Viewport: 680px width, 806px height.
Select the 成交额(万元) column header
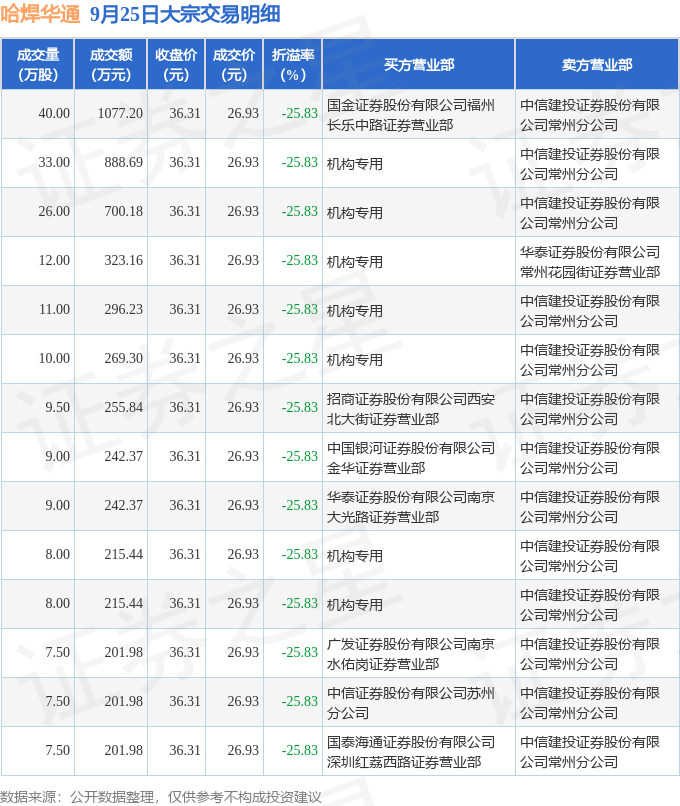coord(111,65)
